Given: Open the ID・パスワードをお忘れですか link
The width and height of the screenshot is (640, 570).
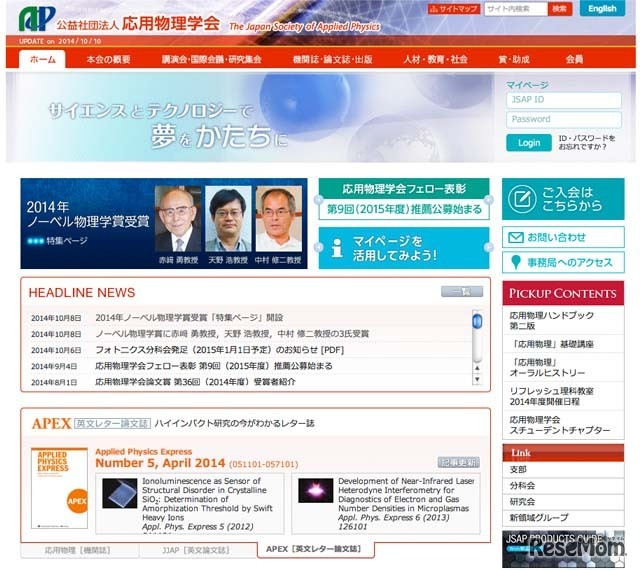Looking at the screenshot, I should click(587, 142).
